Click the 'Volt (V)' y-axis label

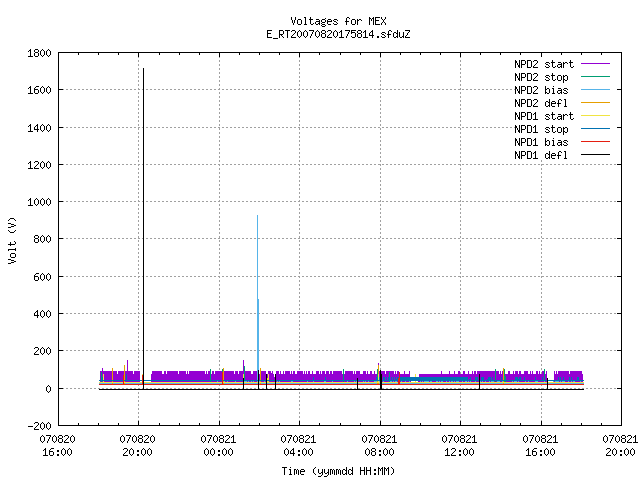click(x=12, y=240)
